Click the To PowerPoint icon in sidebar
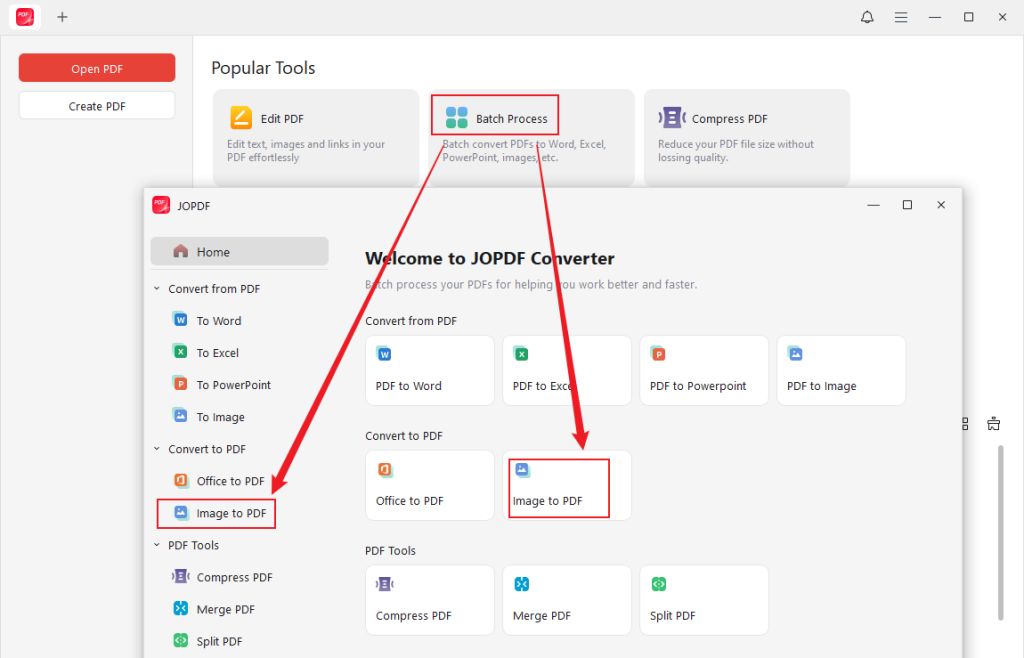This screenshot has width=1024, height=658. point(181,384)
